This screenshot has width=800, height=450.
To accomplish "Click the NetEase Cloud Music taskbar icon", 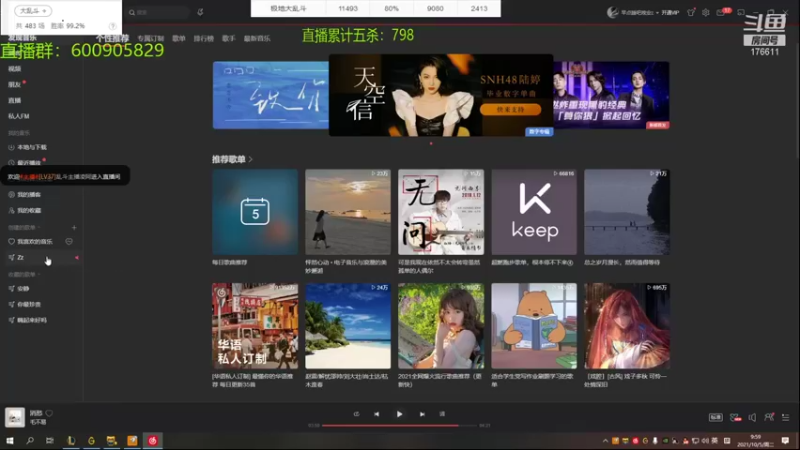I will tap(153, 440).
